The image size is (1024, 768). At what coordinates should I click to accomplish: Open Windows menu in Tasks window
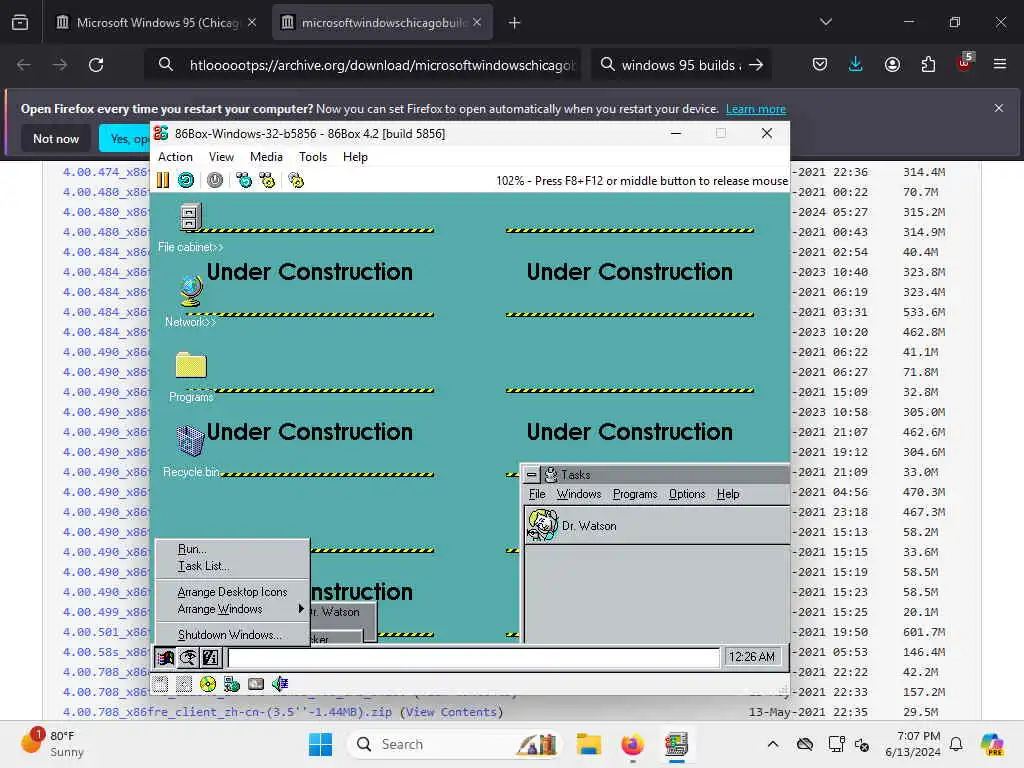pos(579,494)
